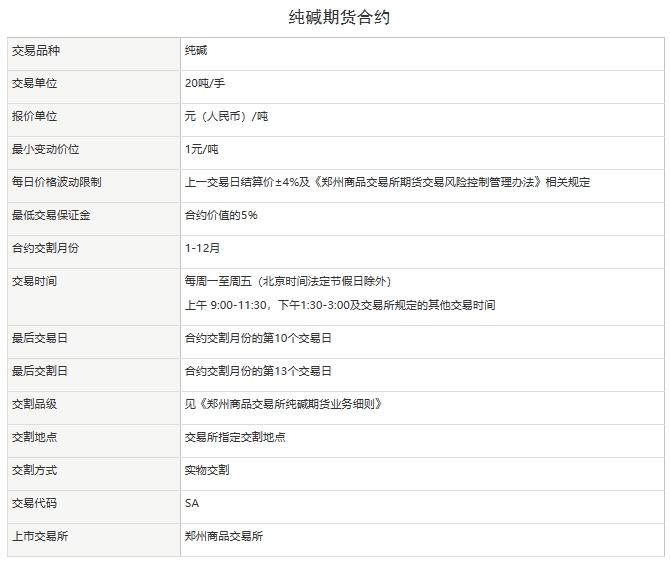670x564 pixels.
Task: Select the 上午 9:00-11:30 trading hours line
Action: tap(340, 305)
